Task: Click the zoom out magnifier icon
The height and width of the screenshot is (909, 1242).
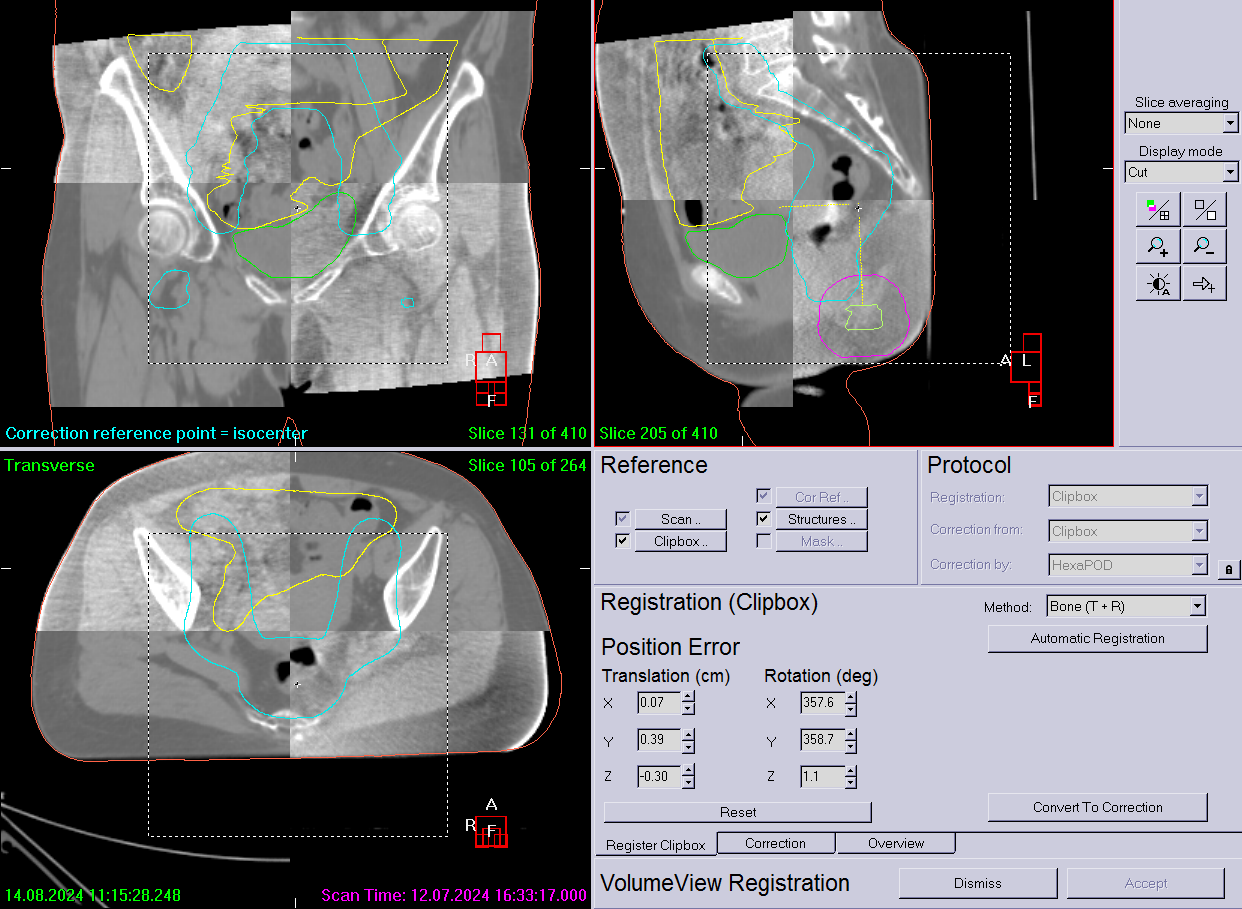Action: point(1205,247)
